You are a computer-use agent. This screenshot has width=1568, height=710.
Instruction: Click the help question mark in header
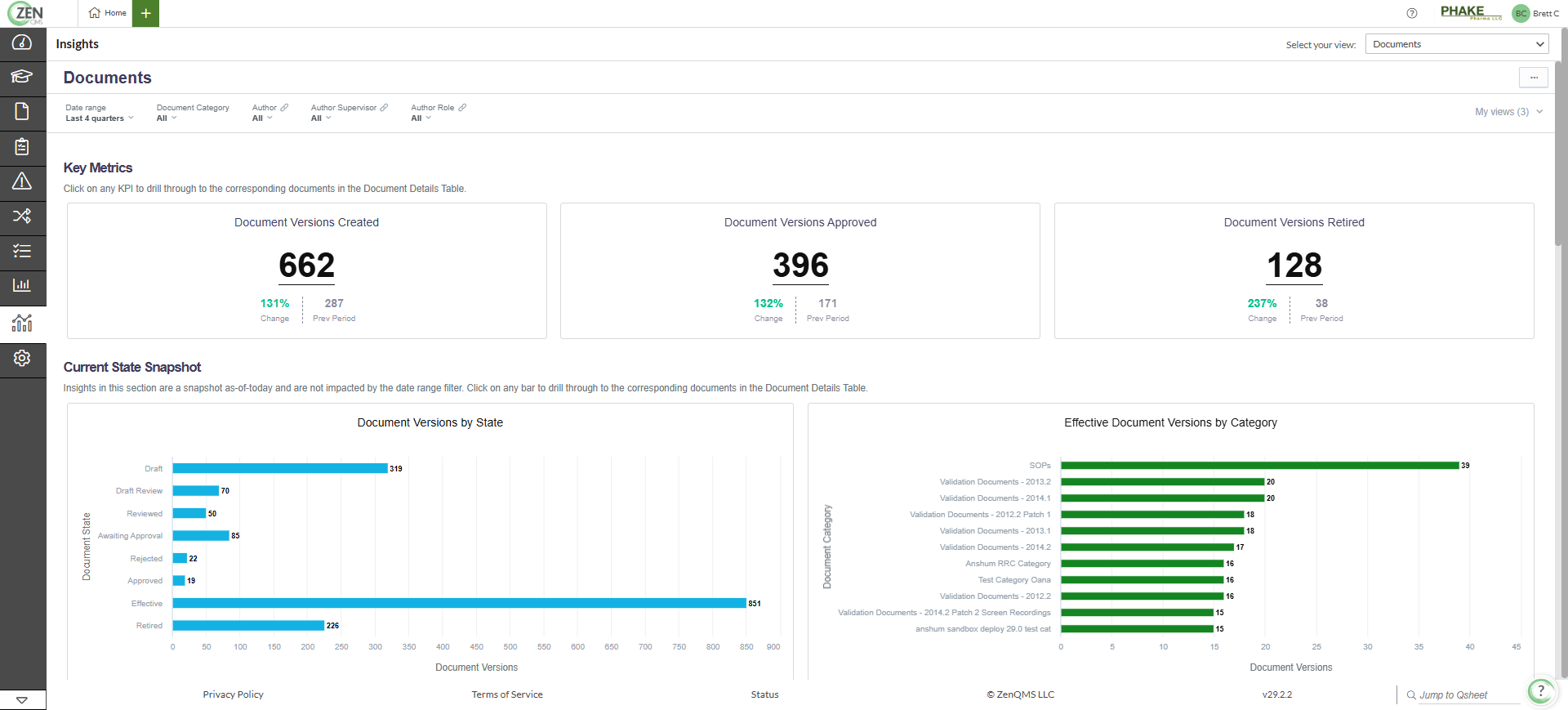[1412, 13]
